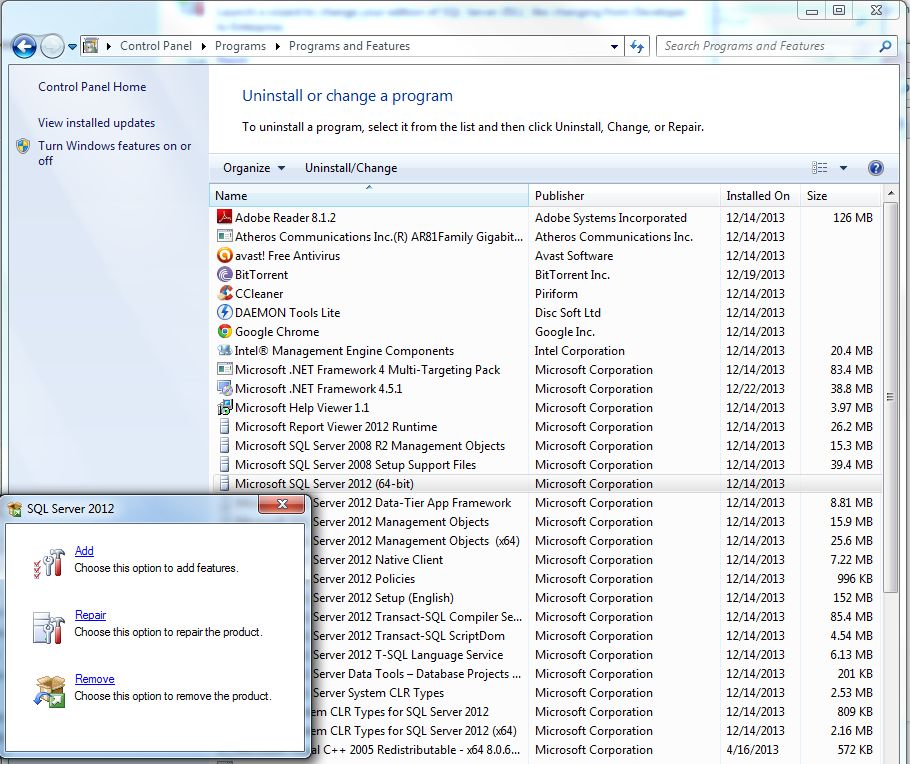Click the avast! Free Antivirus icon
This screenshot has height=764, width=910.
click(224, 255)
